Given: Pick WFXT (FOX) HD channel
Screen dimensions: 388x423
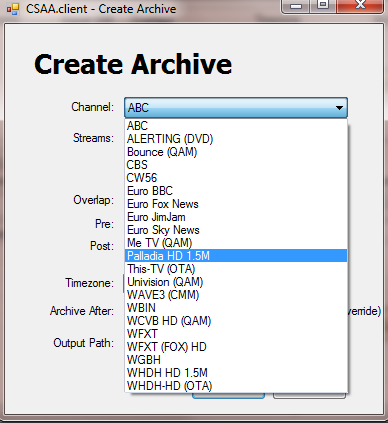Looking at the screenshot, I should pos(236,347).
